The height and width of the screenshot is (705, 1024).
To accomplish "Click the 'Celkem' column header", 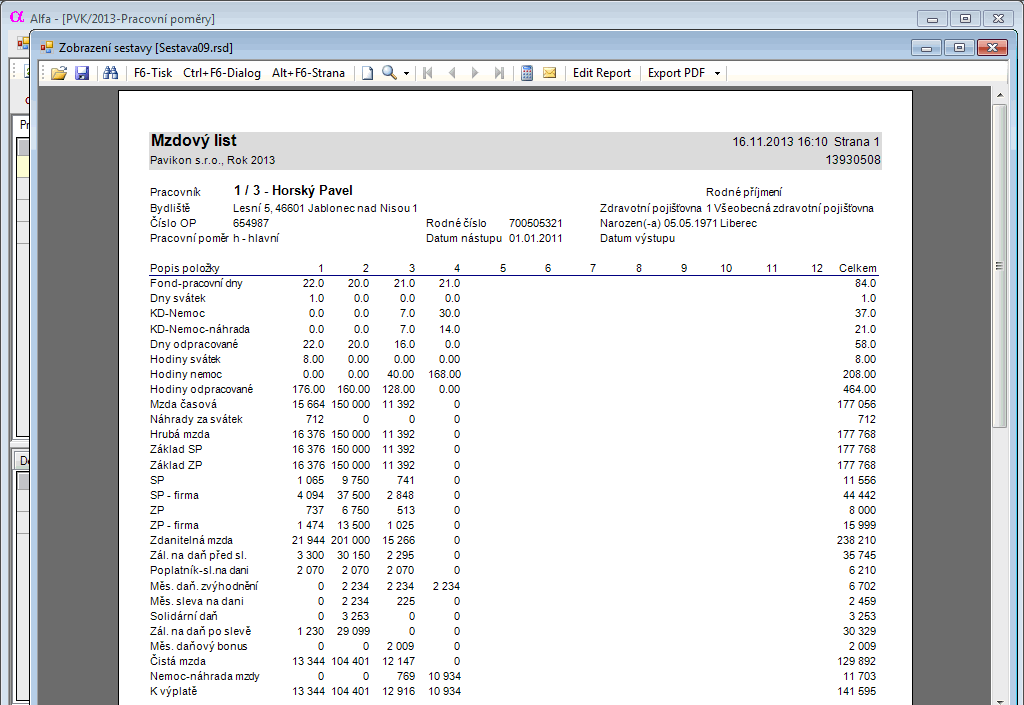I will click(857, 268).
